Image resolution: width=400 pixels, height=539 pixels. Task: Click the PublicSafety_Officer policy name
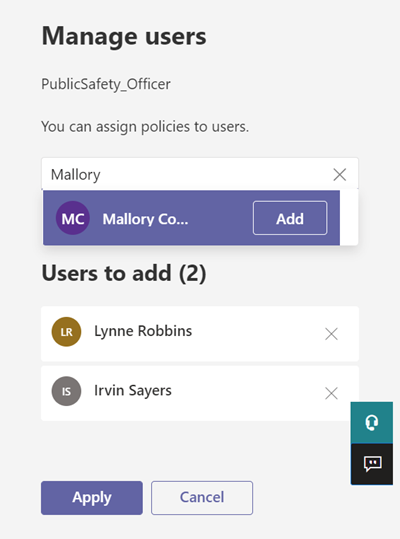click(x=106, y=84)
